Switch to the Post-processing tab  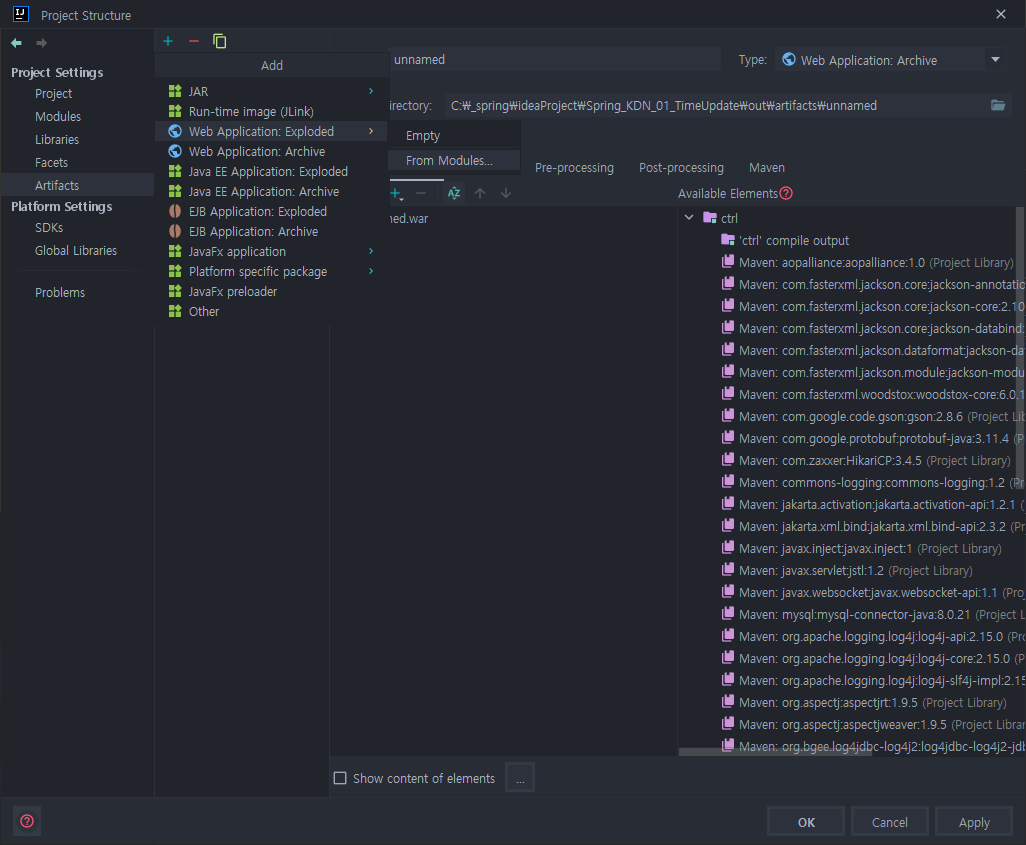point(681,168)
